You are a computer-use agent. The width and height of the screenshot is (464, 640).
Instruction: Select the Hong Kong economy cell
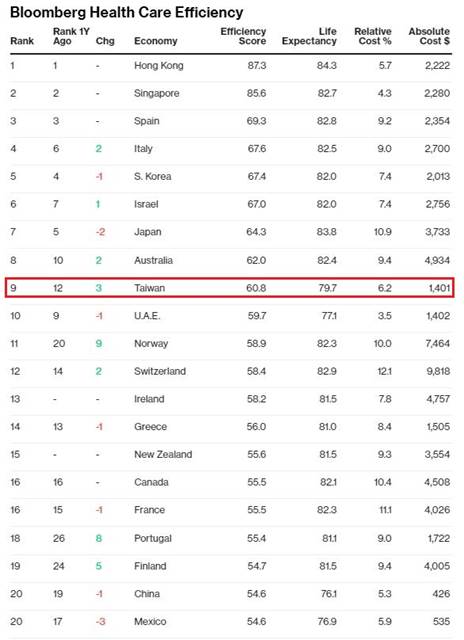click(159, 66)
